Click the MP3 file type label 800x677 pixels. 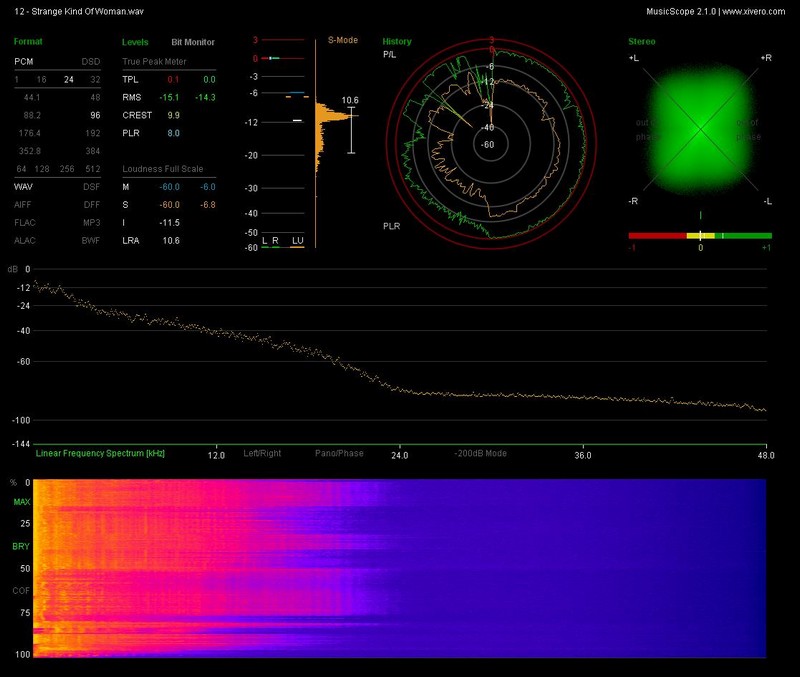[x=92, y=222]
